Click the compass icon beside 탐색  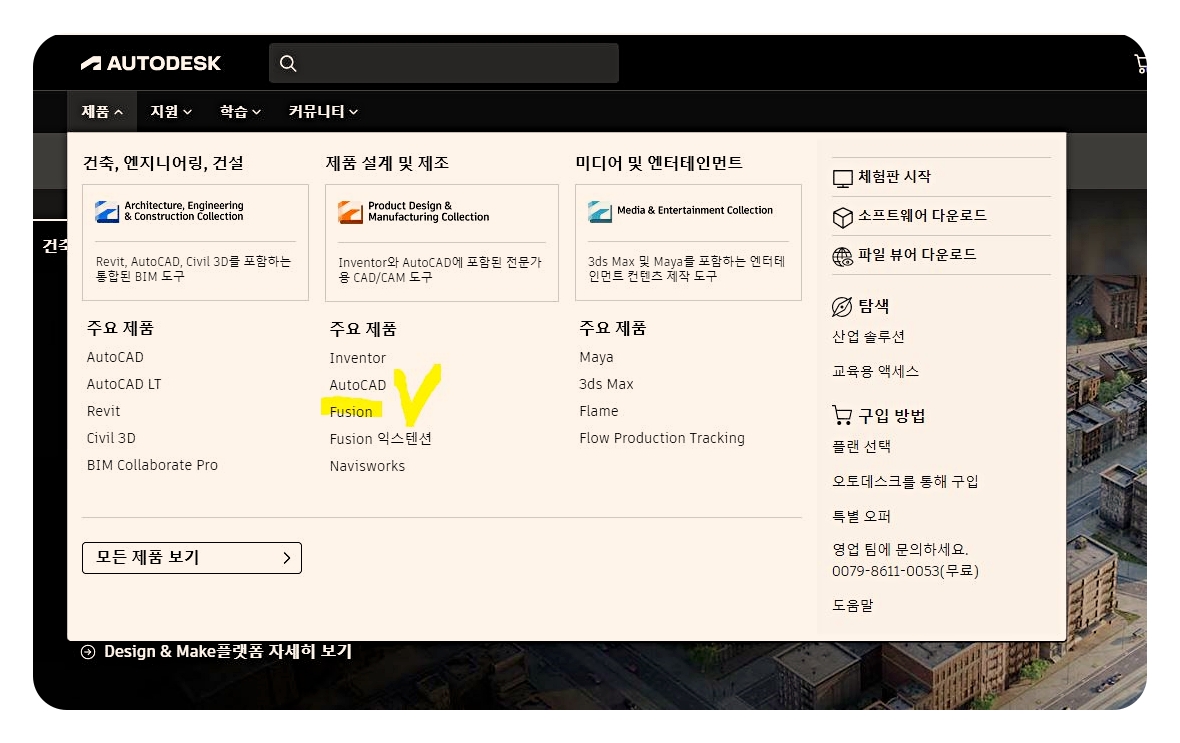(842, 306)
